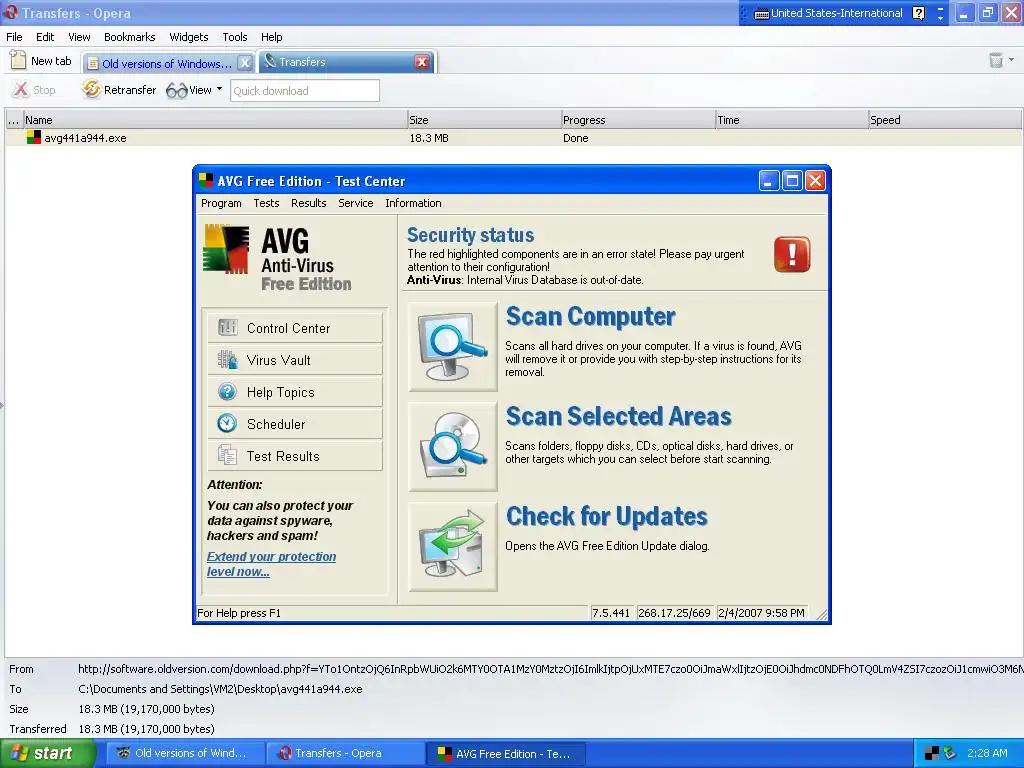Sort transfers by Name column
Screen dimensions: 1024x768
[215, 120]
